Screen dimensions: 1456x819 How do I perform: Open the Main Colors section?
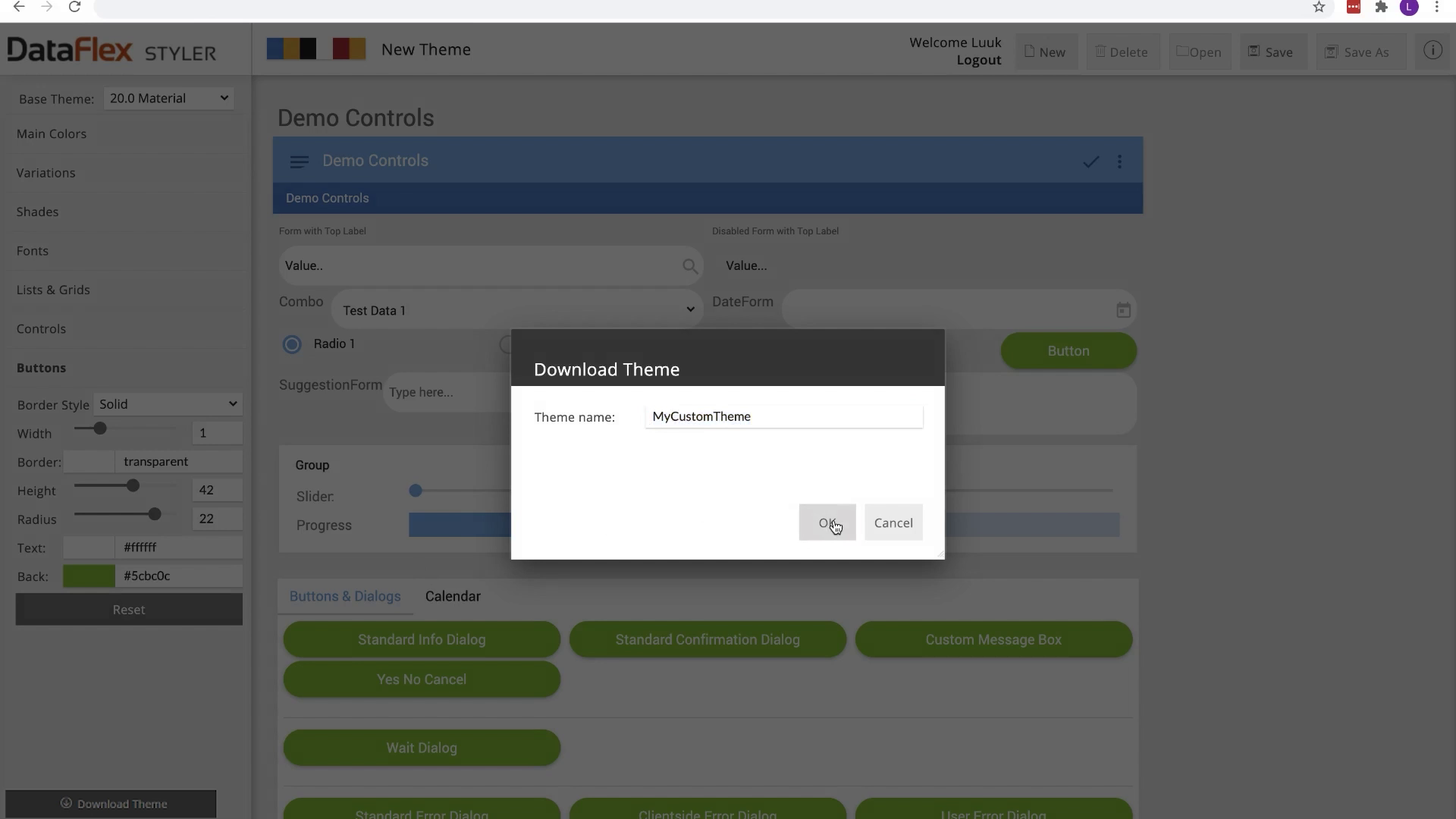point(52,133)
